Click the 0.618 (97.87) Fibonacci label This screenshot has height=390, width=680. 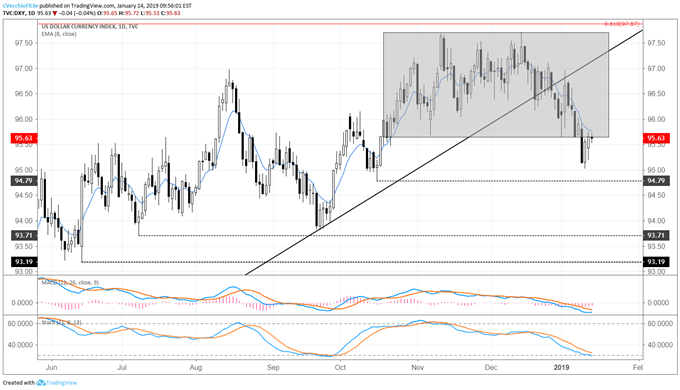click(x=622, y=24)
